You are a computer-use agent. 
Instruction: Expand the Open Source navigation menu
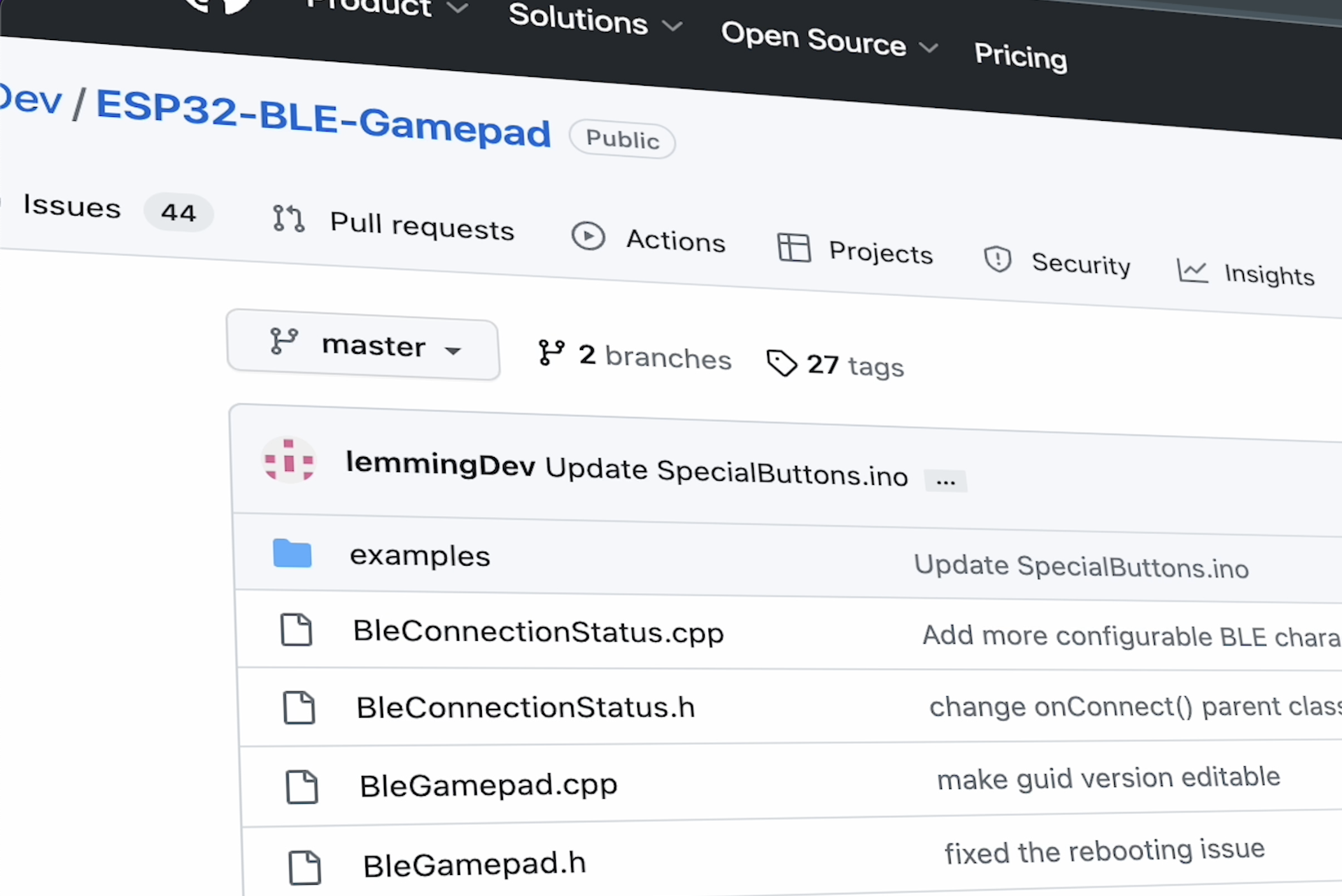pos(828,41)
